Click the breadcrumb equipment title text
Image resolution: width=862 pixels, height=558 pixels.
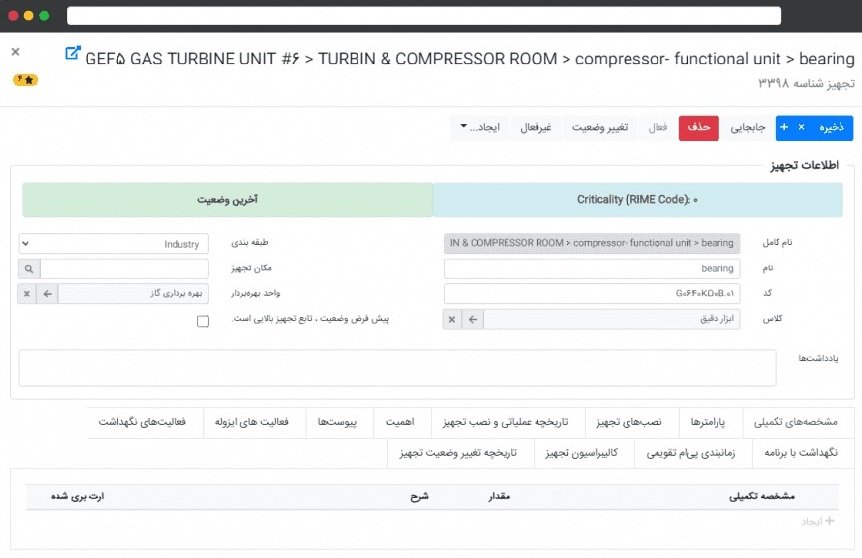click(469, 58)
